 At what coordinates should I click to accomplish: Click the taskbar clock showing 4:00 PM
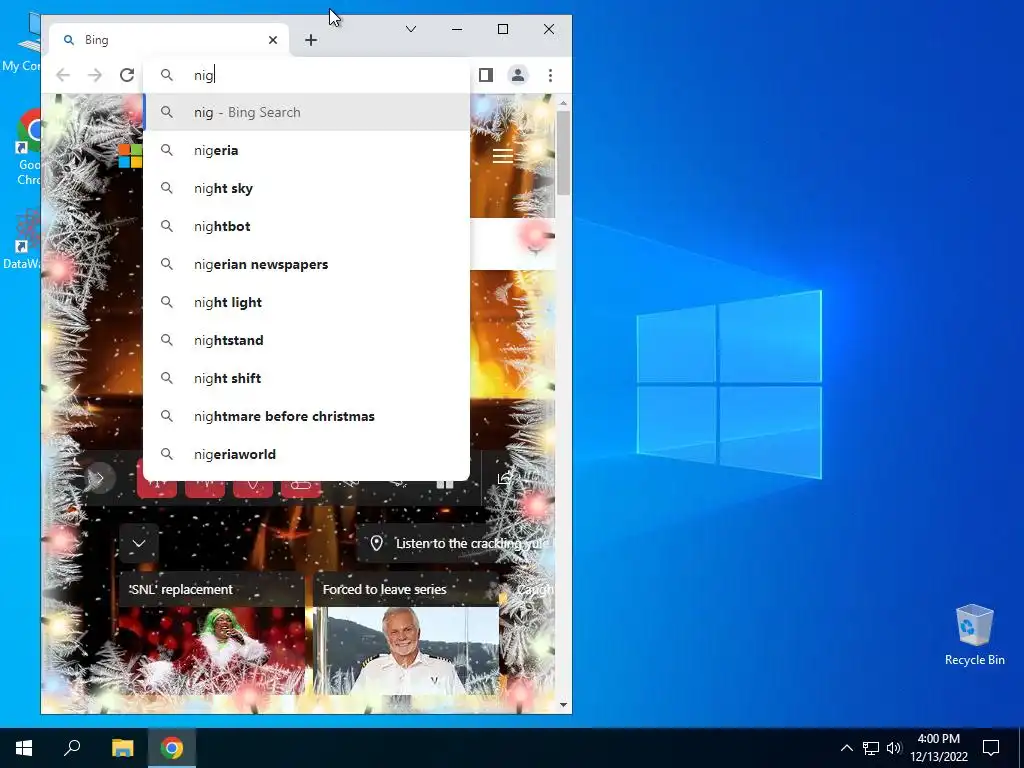pos(938,748)
